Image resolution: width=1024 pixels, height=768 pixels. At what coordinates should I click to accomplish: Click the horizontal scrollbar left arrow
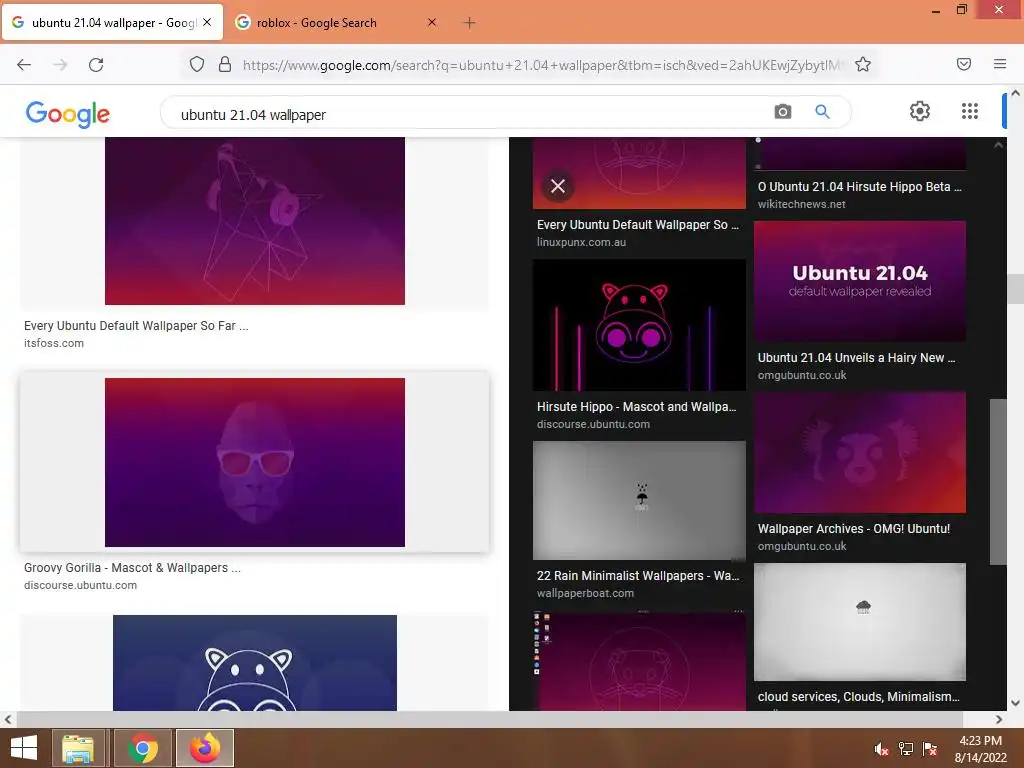click(7, 719)
